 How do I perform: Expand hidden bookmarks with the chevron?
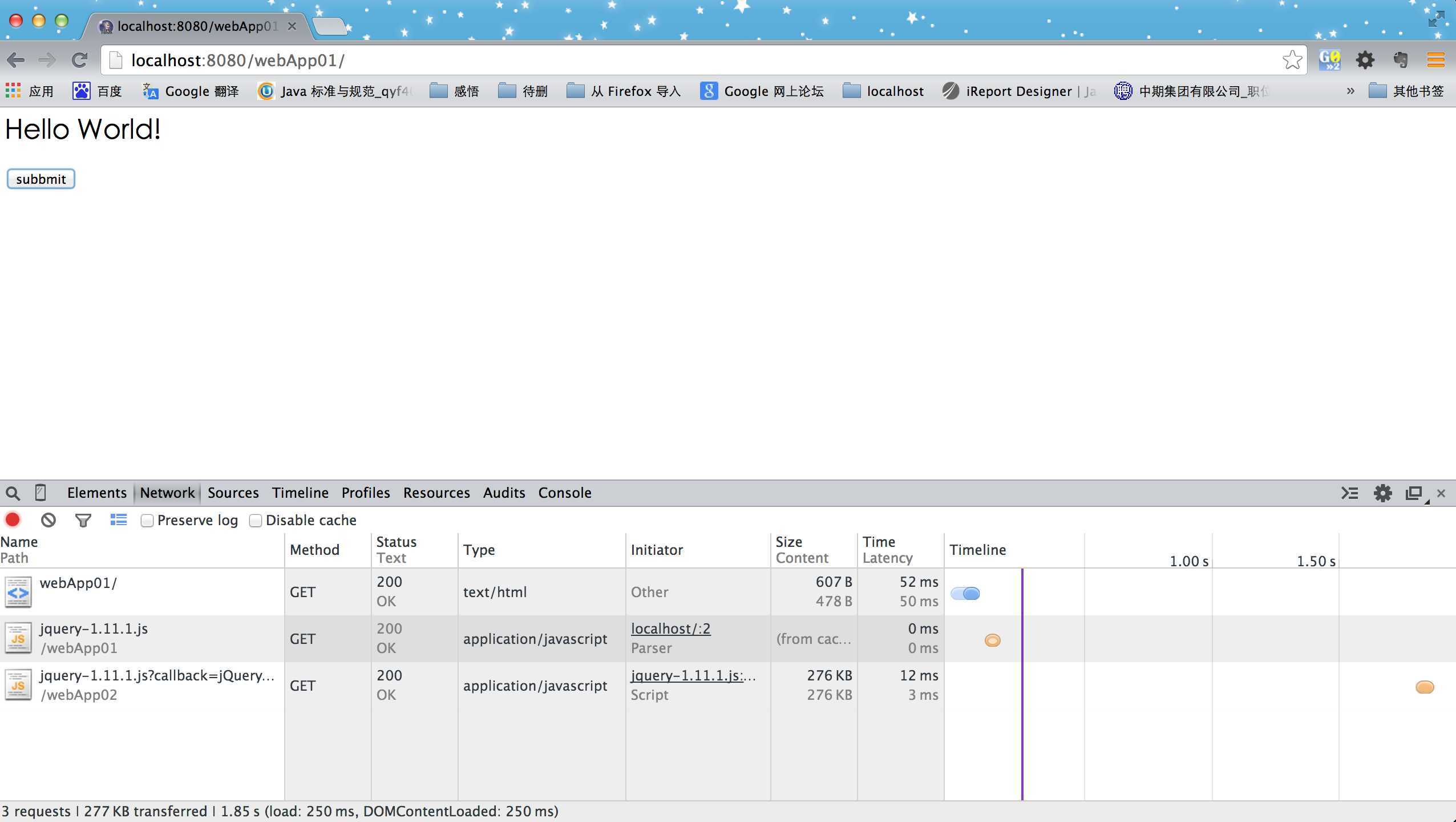coord(1350,91)
